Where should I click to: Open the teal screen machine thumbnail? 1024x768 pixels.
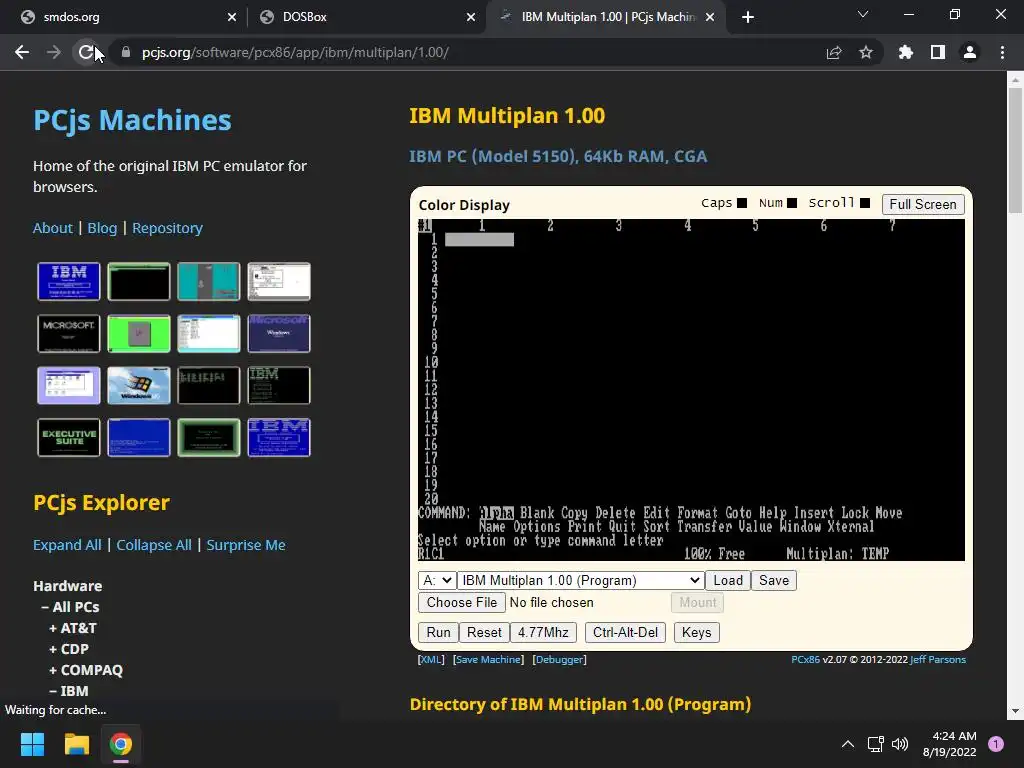209,281
